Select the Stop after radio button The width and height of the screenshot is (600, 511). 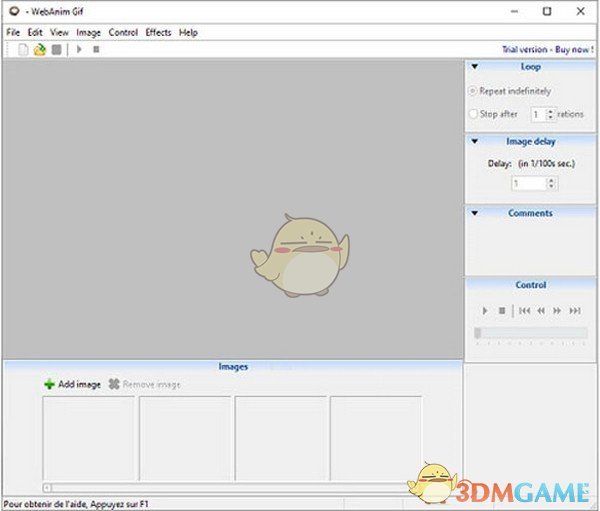[x=474, y=114]
